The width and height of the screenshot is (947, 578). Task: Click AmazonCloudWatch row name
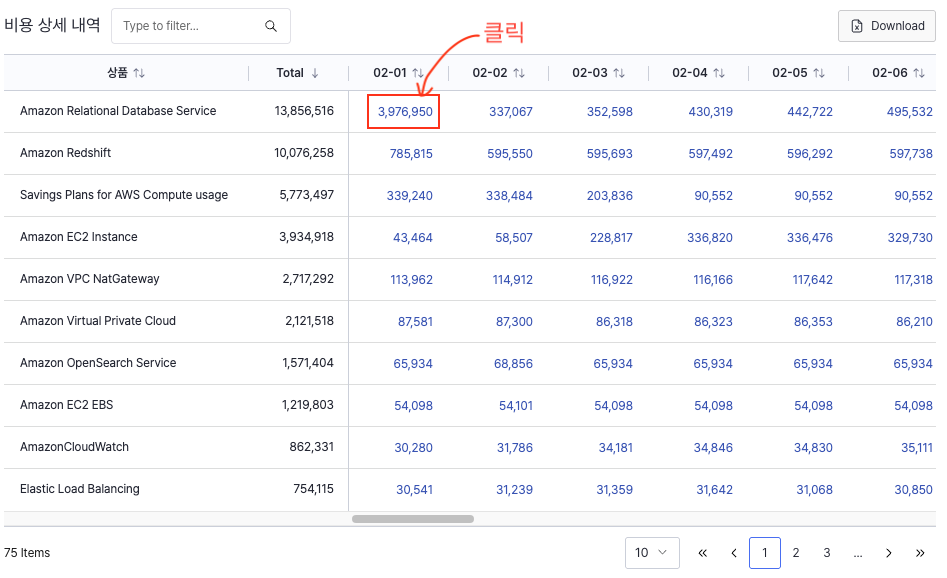click(x=74, y=446)
